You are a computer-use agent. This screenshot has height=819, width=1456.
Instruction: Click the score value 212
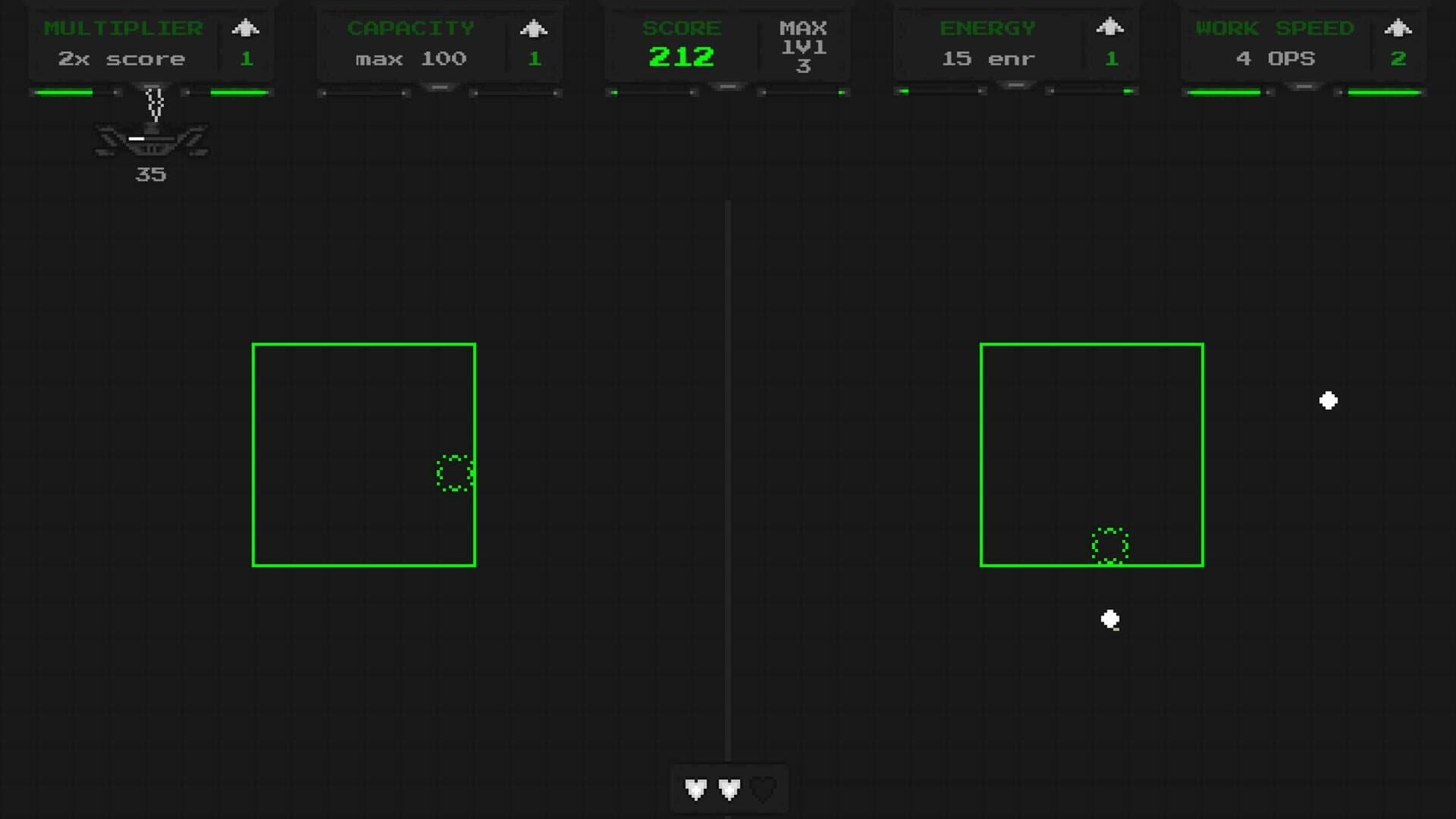(681, 57)
